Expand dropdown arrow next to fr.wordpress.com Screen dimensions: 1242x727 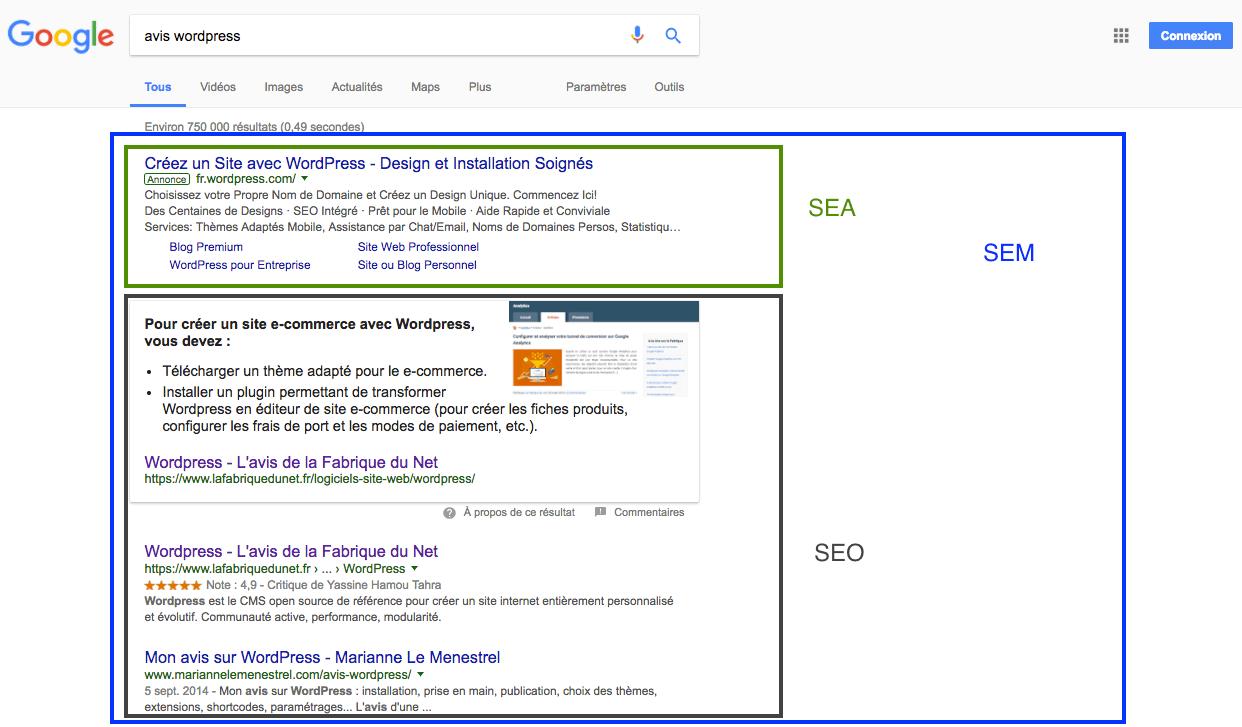(x=305, y=180)
